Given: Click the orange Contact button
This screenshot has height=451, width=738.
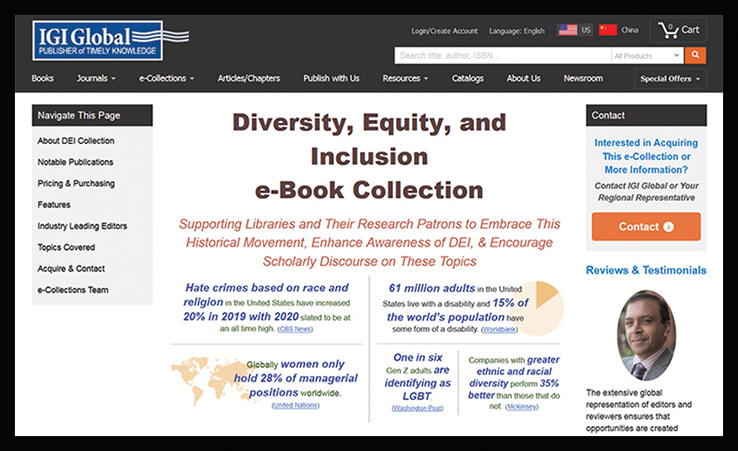Looking at the screenshot, I should pyautogui.click(x=646, y=226).
